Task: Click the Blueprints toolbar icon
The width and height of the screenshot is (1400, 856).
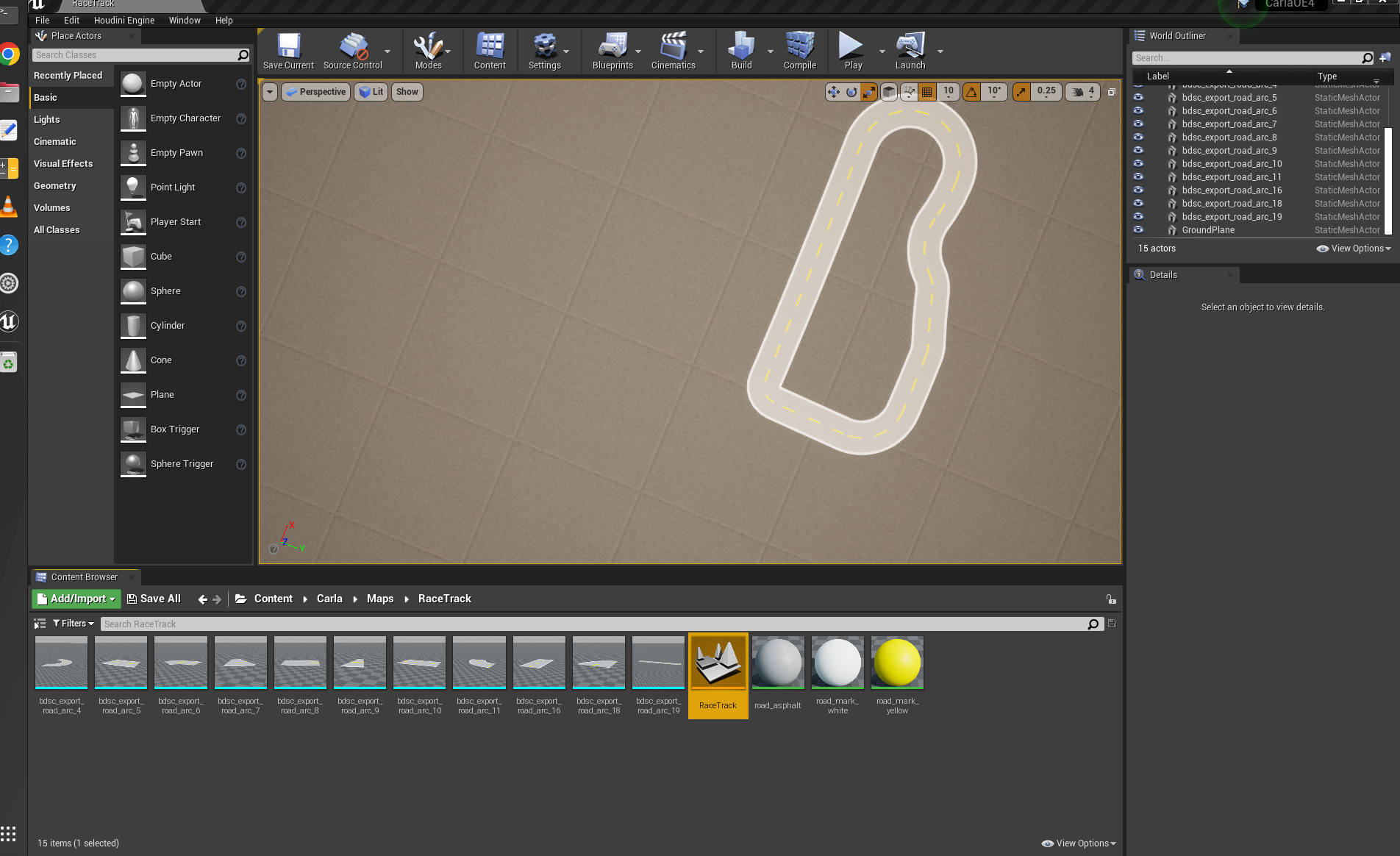Action: (612, 51)
